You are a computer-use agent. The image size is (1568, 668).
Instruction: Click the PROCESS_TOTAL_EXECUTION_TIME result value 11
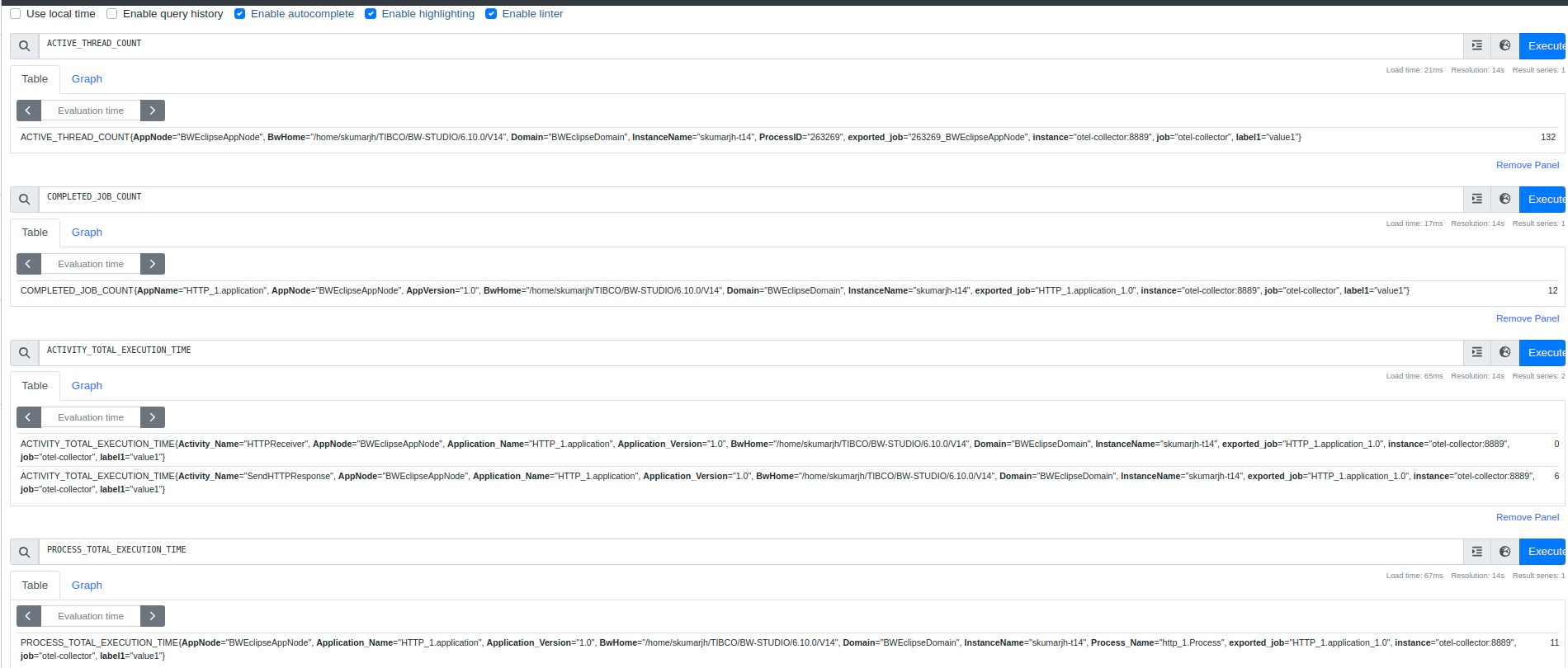click(x=1554, y=643)
